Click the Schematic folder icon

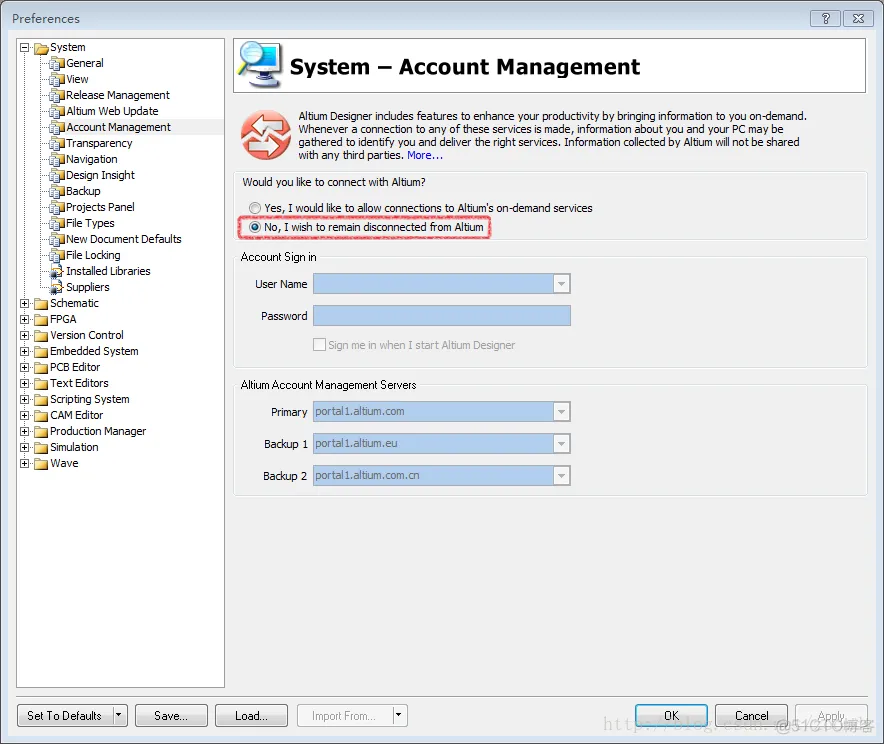coord(41,304)
